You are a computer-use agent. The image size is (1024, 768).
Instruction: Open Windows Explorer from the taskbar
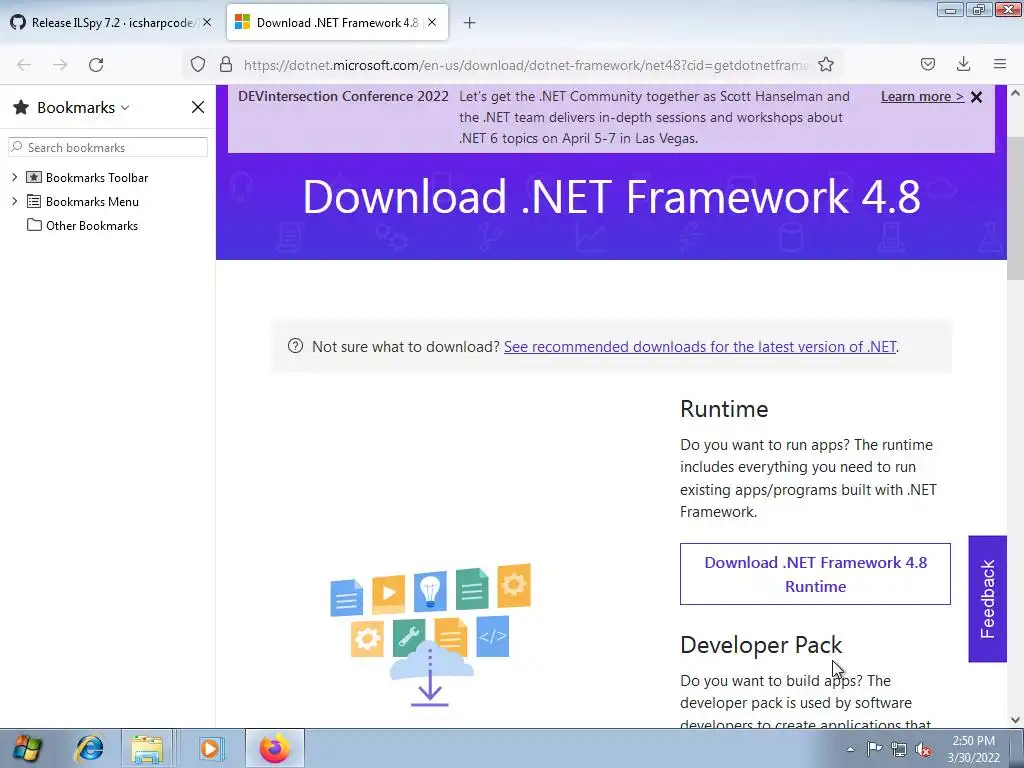tap(148, 748)
